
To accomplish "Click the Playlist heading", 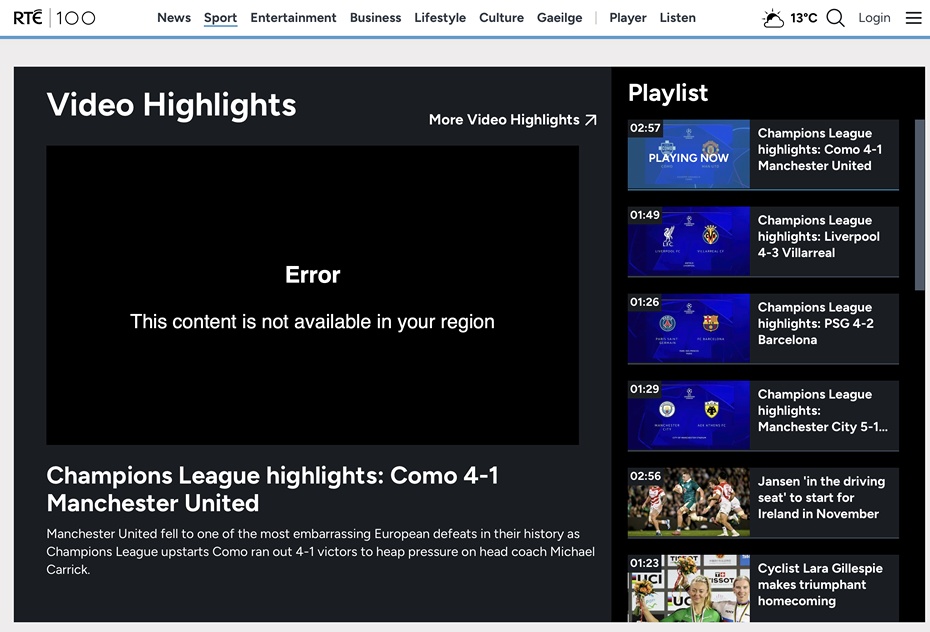I will click(668, 93).
